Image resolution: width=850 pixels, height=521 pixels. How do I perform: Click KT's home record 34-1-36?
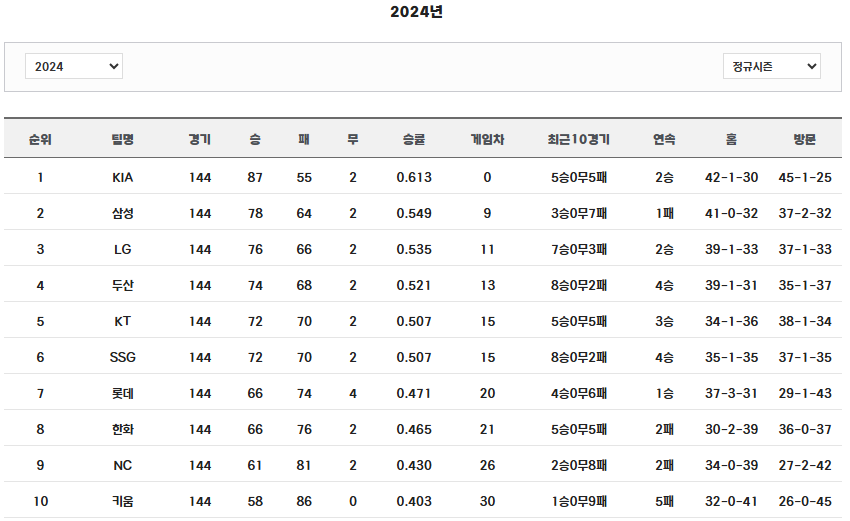point(731,321)
